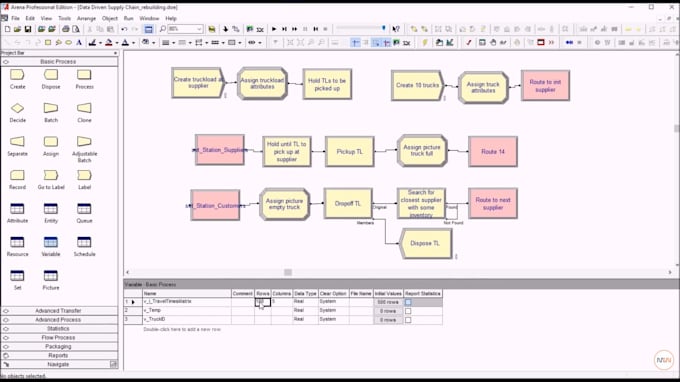
Task: Select the Create 10 trucks module
Action: tap(417, 85)
